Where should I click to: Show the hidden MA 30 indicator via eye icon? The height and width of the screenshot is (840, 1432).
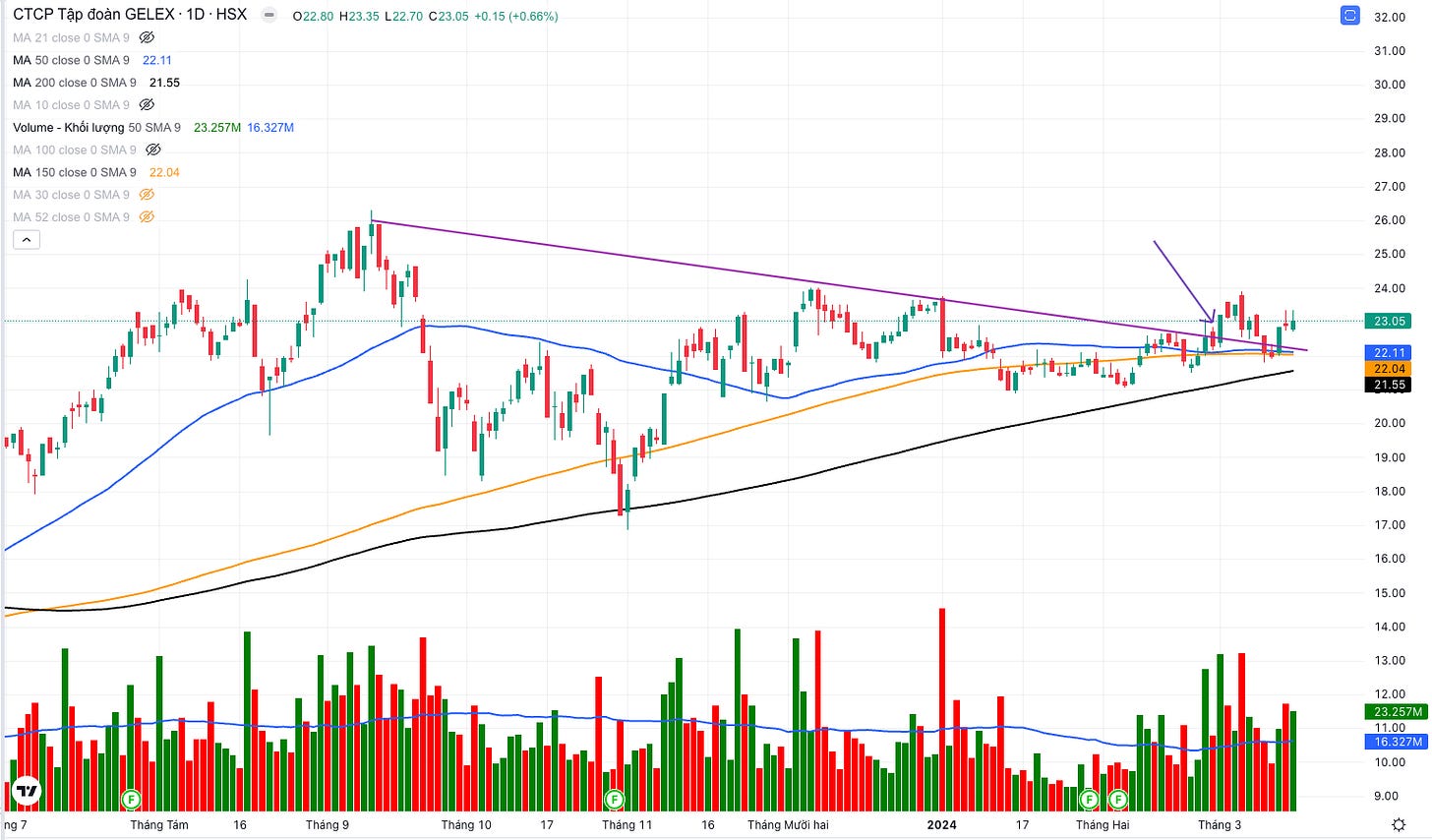(x=147, y=195)
